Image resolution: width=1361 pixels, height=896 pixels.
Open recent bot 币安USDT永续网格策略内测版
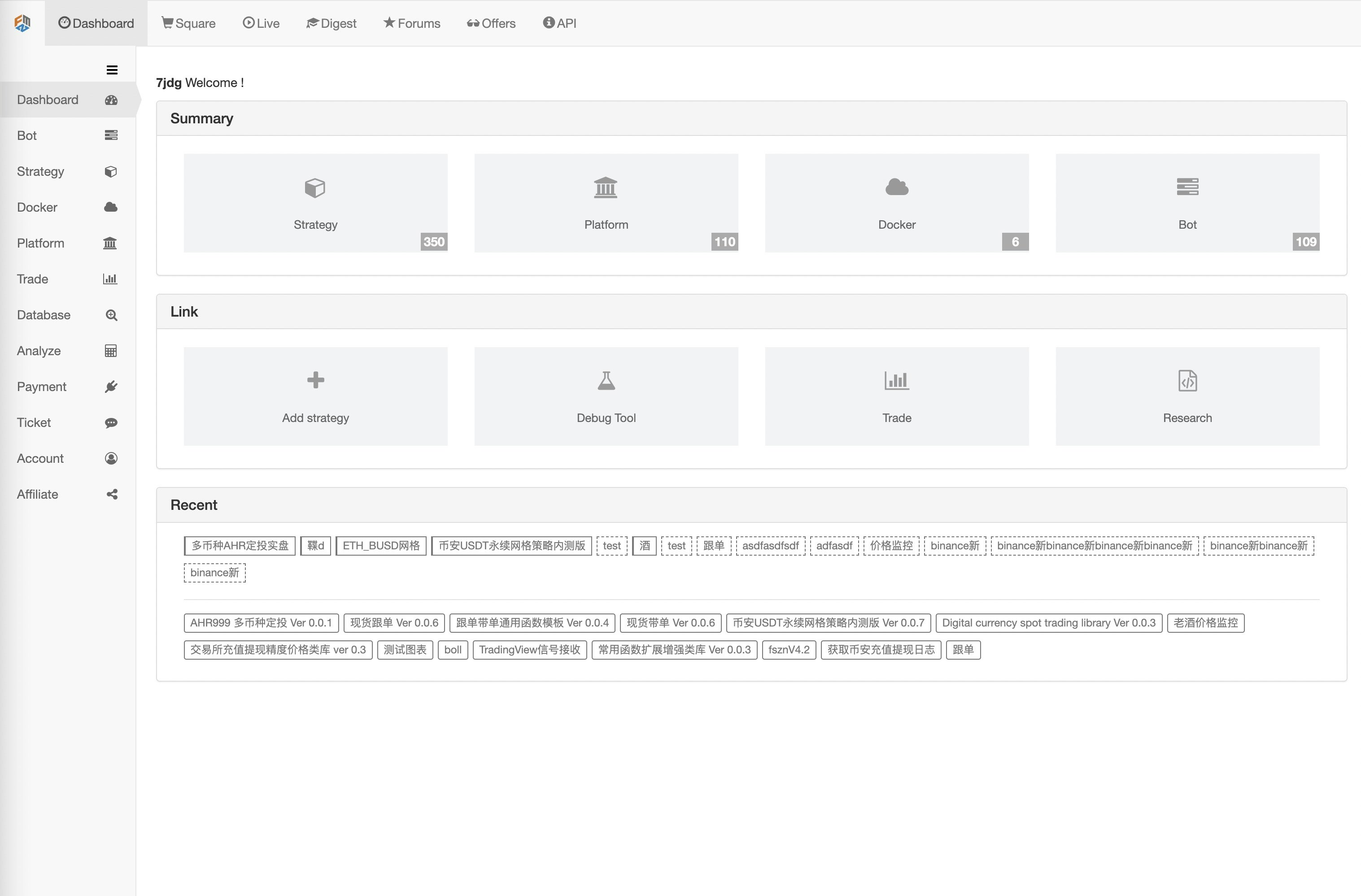pyautogui.click(x=512, y=546)
